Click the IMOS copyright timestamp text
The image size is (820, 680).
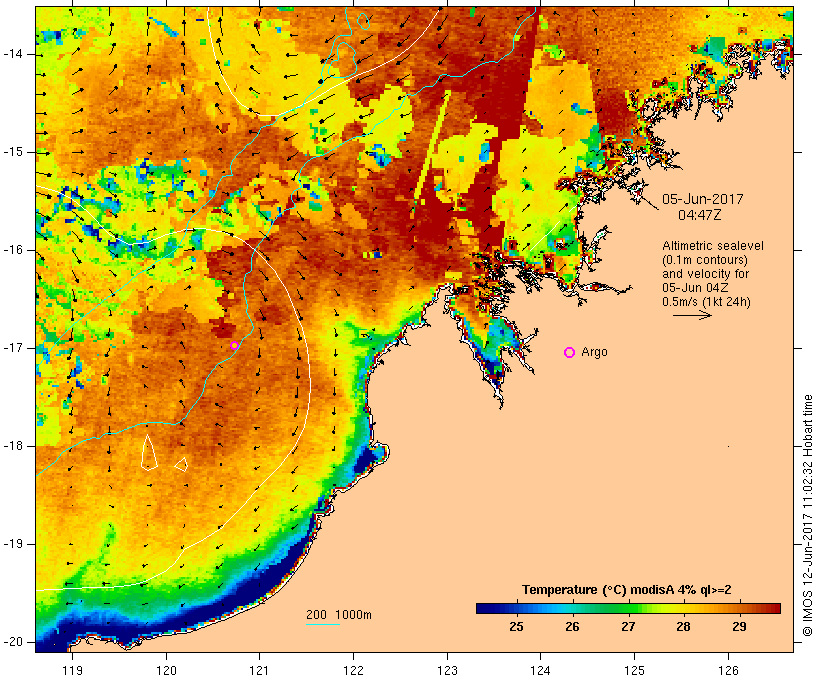[808, 516]
